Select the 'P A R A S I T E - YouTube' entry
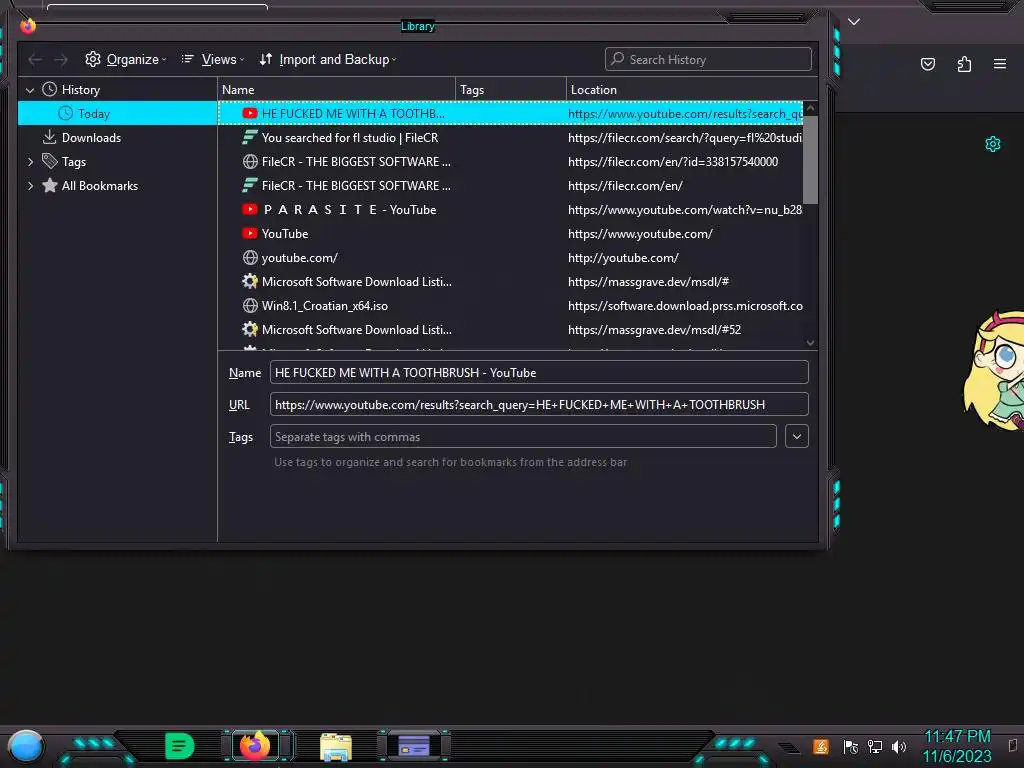The height and width of the screenshot is (768, 1024). coord(511,210)
